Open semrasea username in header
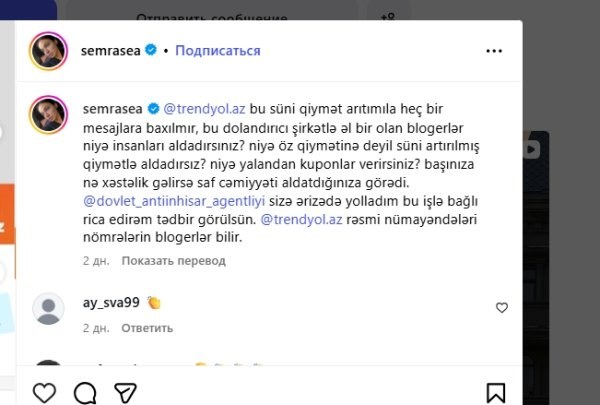Screen dimensions: 600x405 [111, 51]
